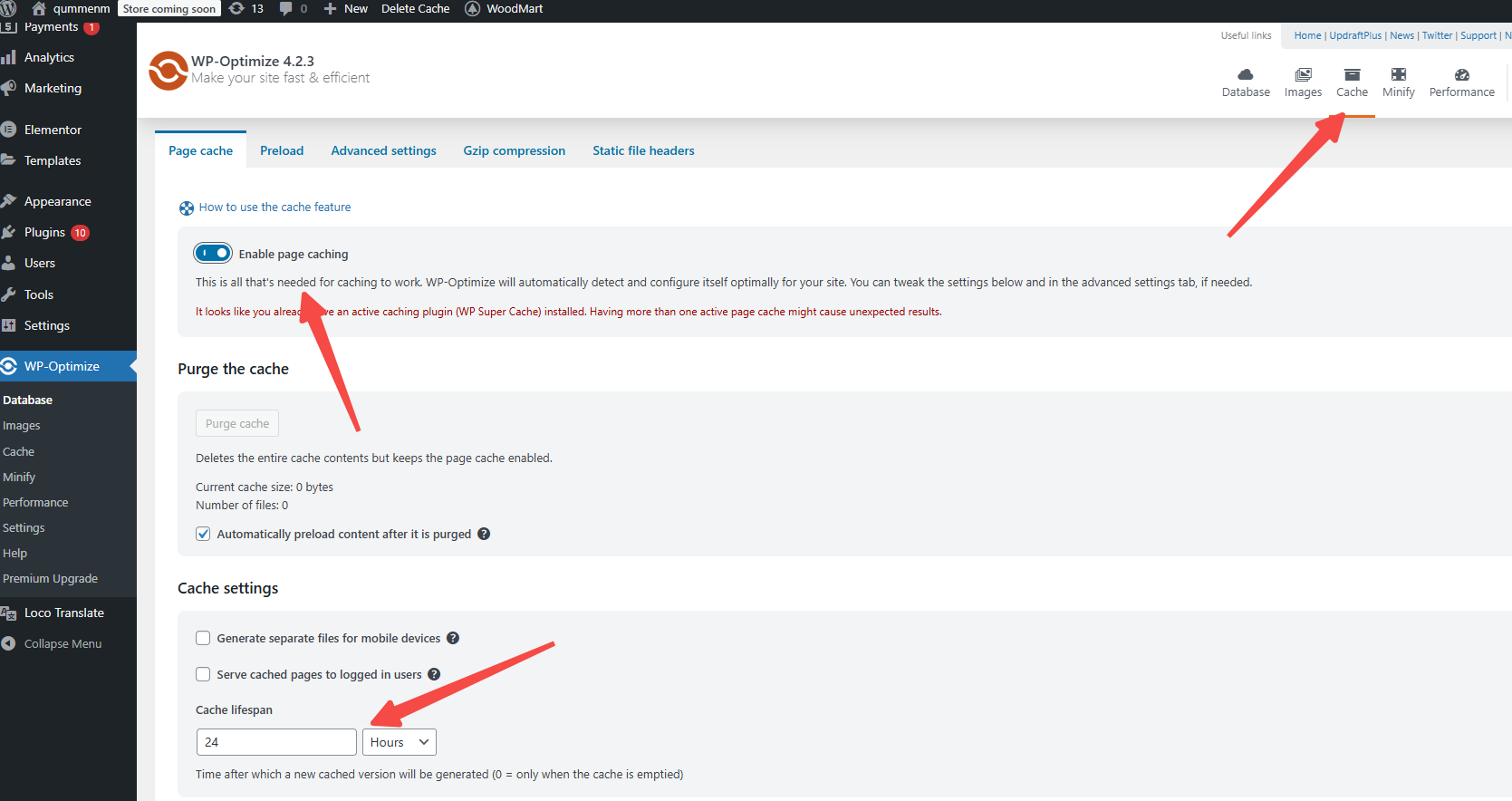Click the Loco Translate icon
The height and width of the screenshot is (801, 1512).
pyautogui.click(x=9, y=613)
